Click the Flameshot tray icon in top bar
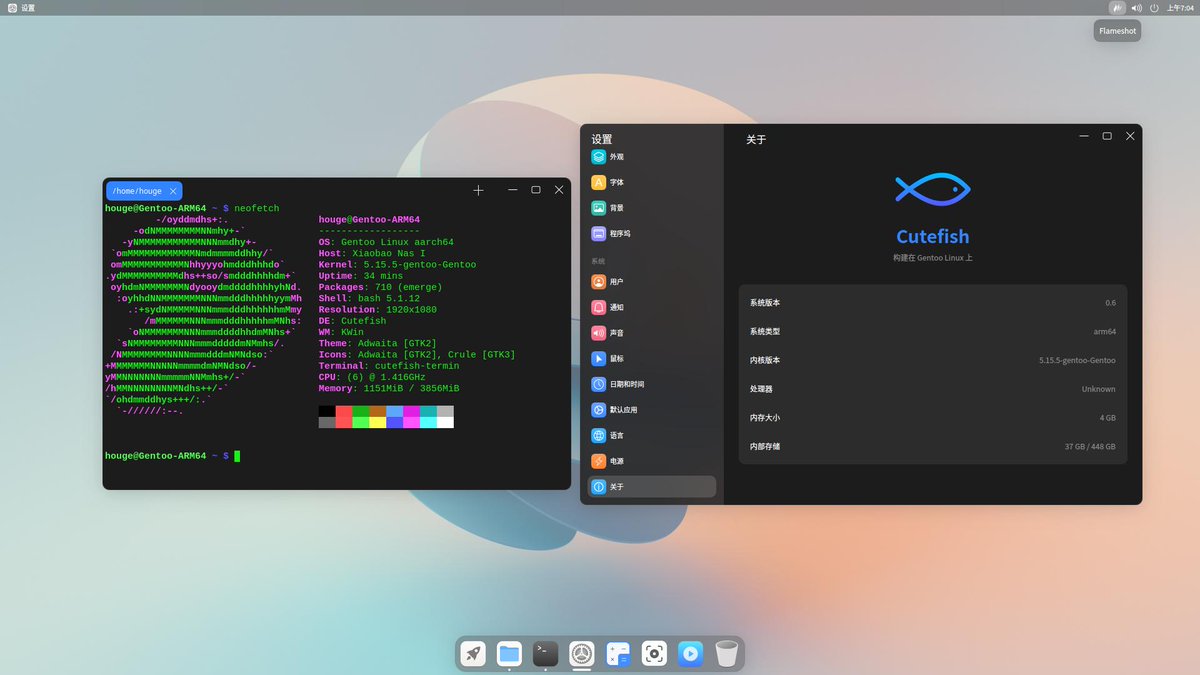The height and width of the screenshot is (675, 1200). coord(1118,8)
